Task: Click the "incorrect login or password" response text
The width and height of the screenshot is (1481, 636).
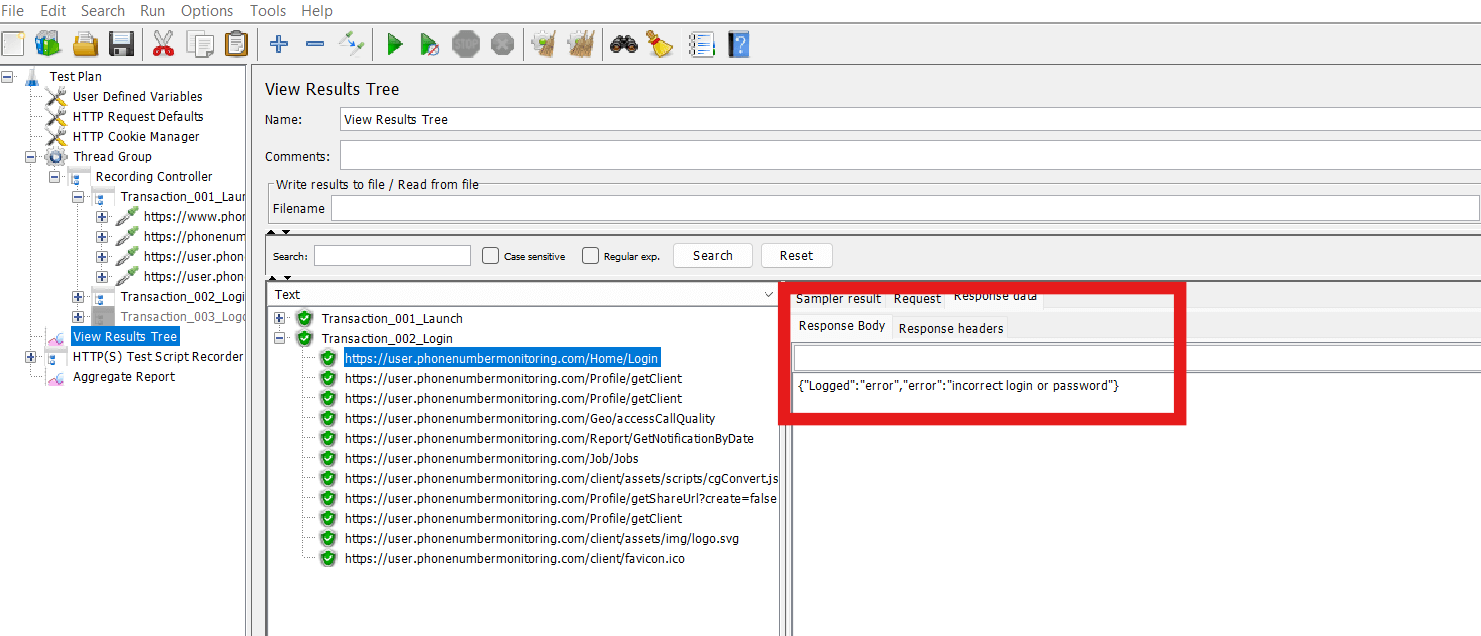Action: point(1029,386)
